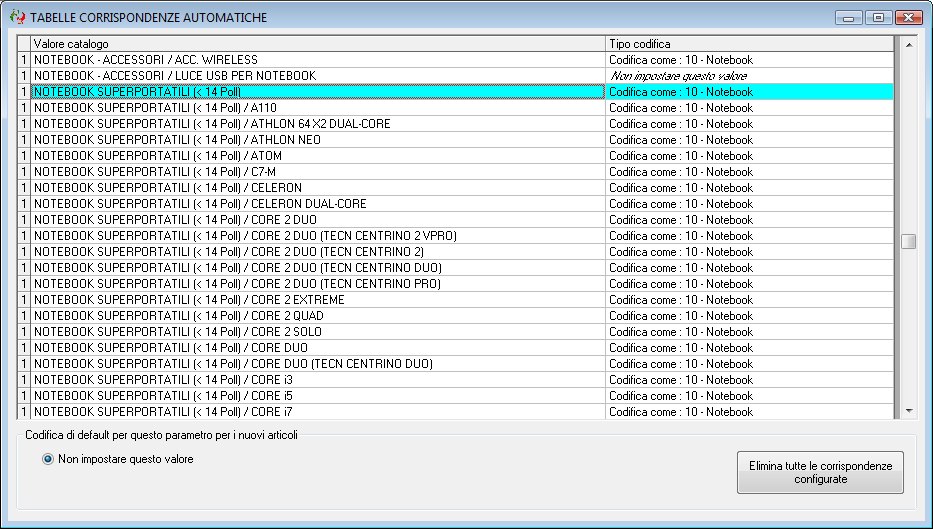Click the 'Valore catalogo' column header

(318, 44)
